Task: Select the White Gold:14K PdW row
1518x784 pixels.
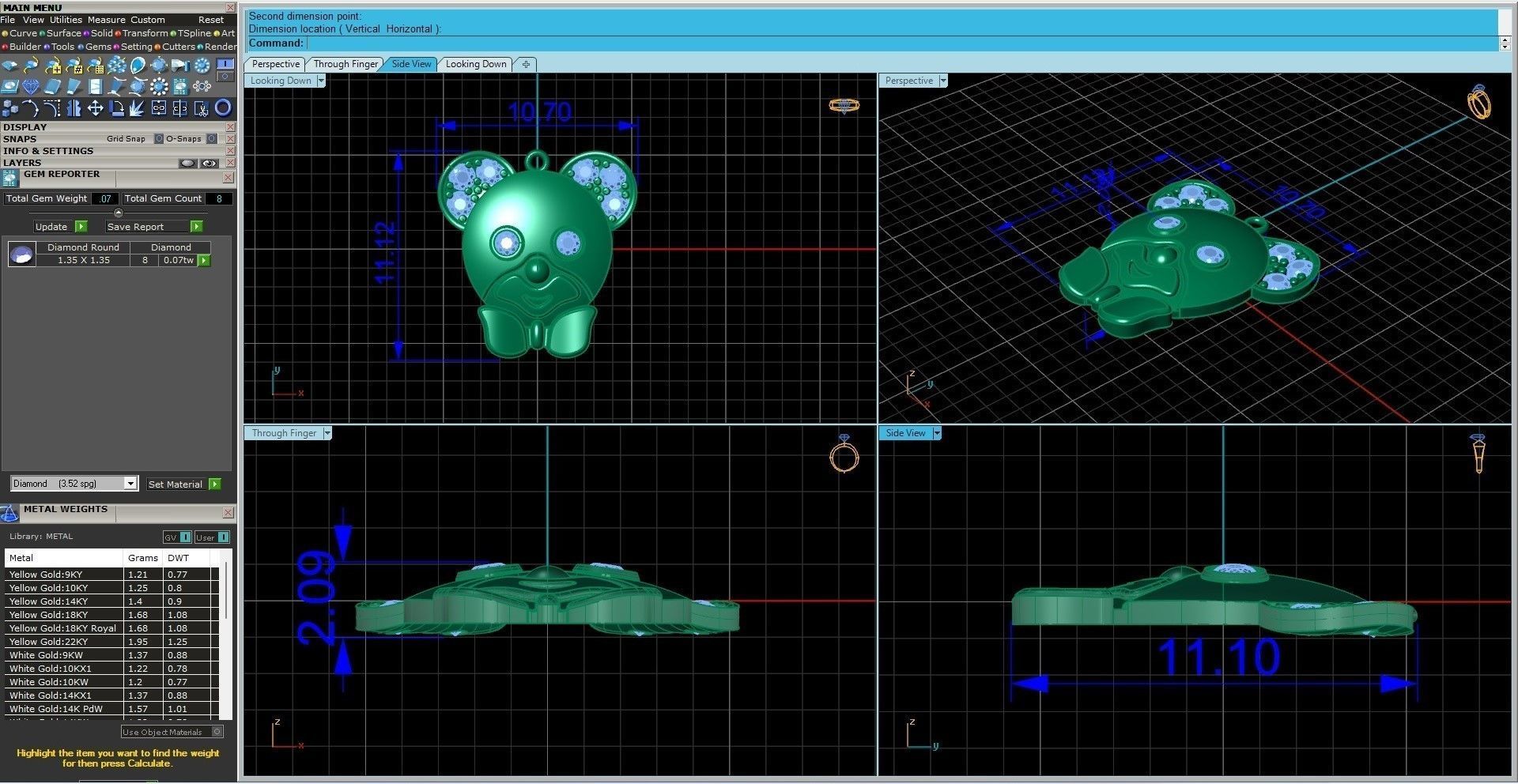Action: [x=111, y=708]
